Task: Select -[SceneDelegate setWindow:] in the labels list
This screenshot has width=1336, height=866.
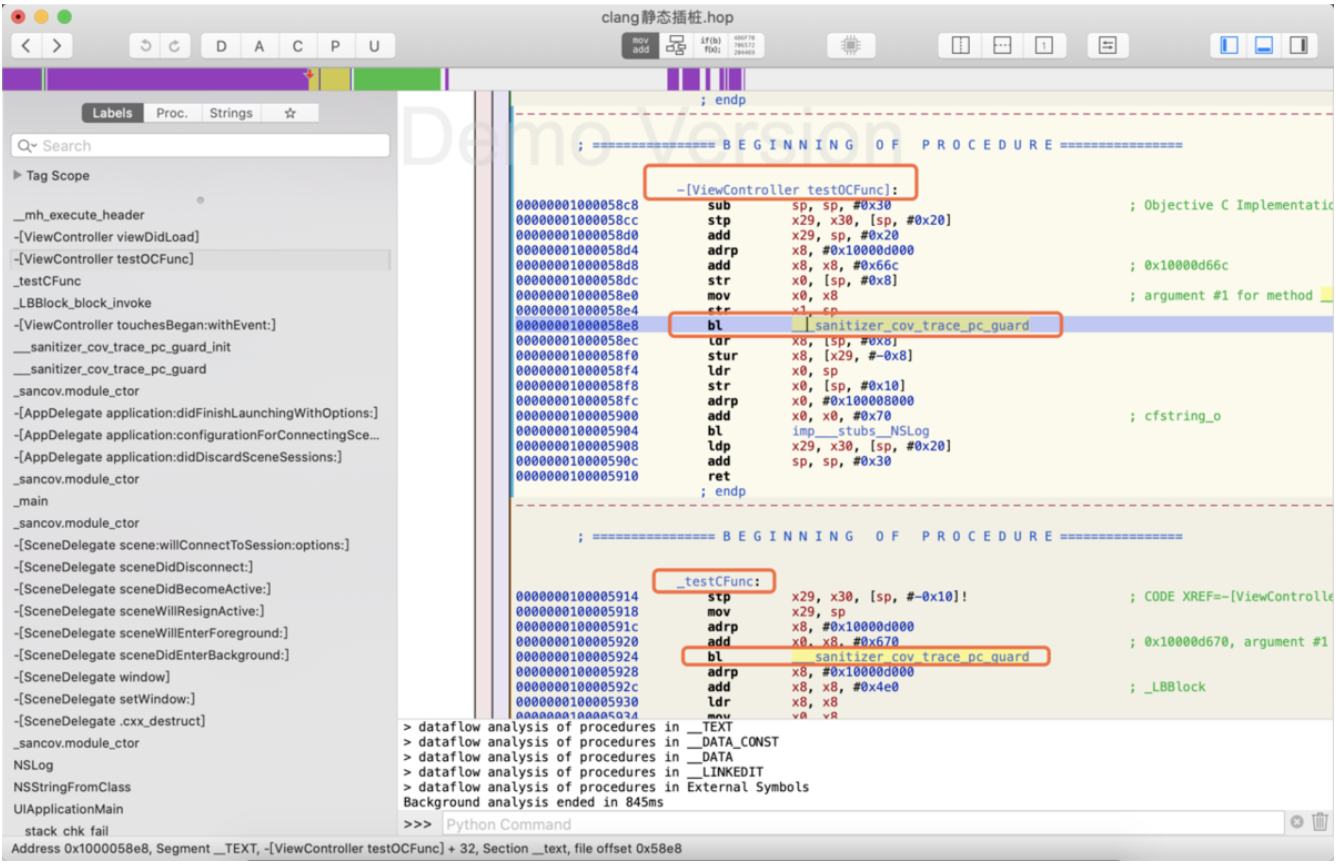Action: 104,699
